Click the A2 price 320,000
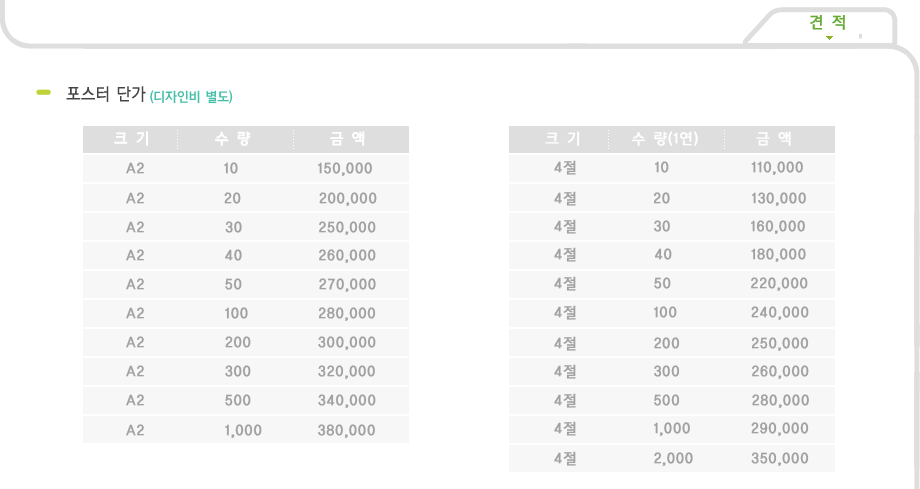 pos(347,372)
